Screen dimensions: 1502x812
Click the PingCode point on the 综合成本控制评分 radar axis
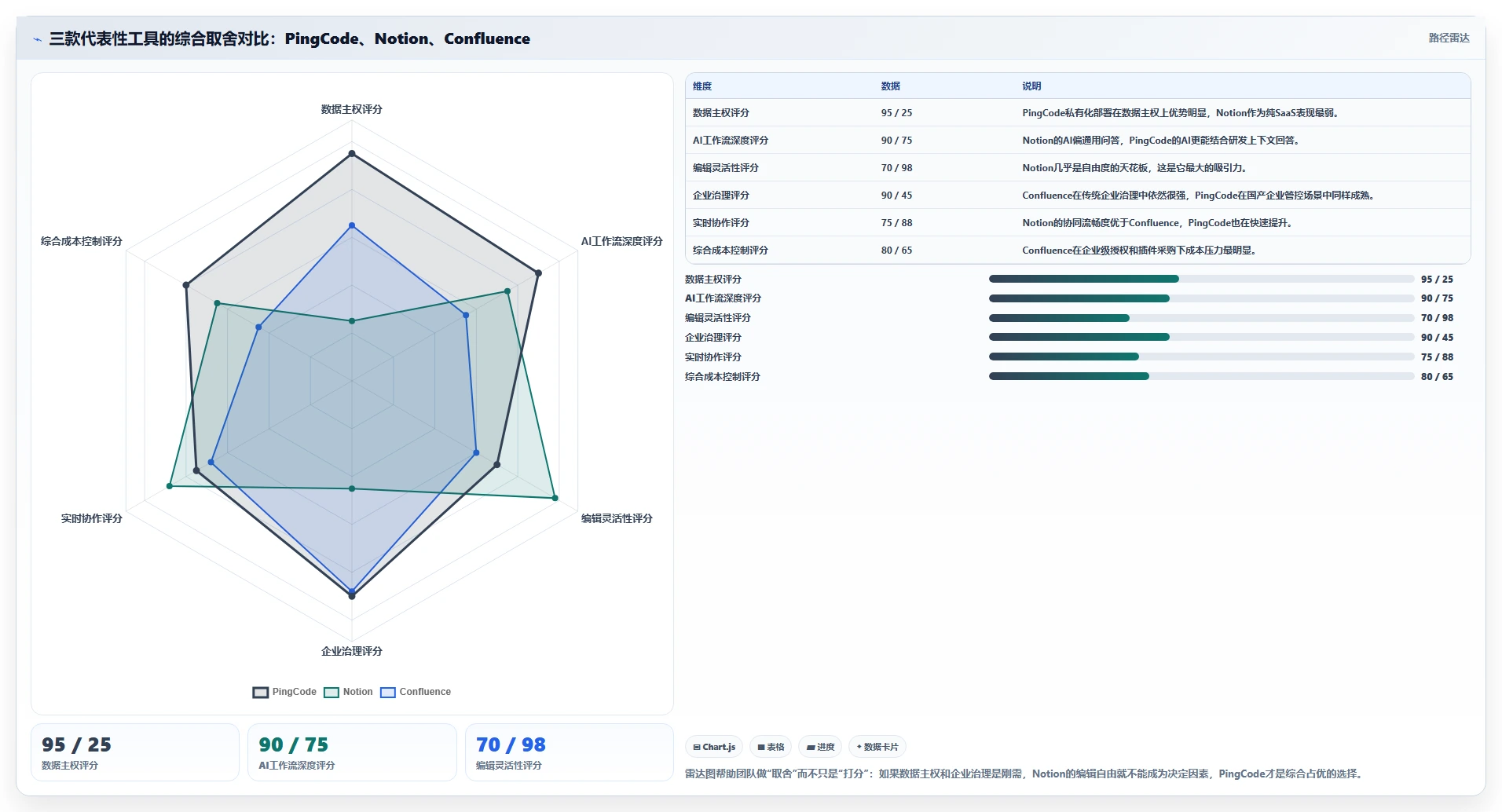tap(186, 285)
